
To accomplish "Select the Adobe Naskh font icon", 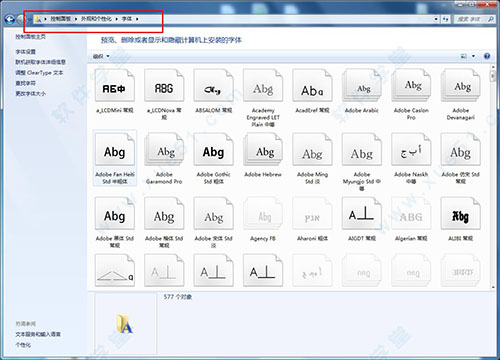I will pos(411,149).
